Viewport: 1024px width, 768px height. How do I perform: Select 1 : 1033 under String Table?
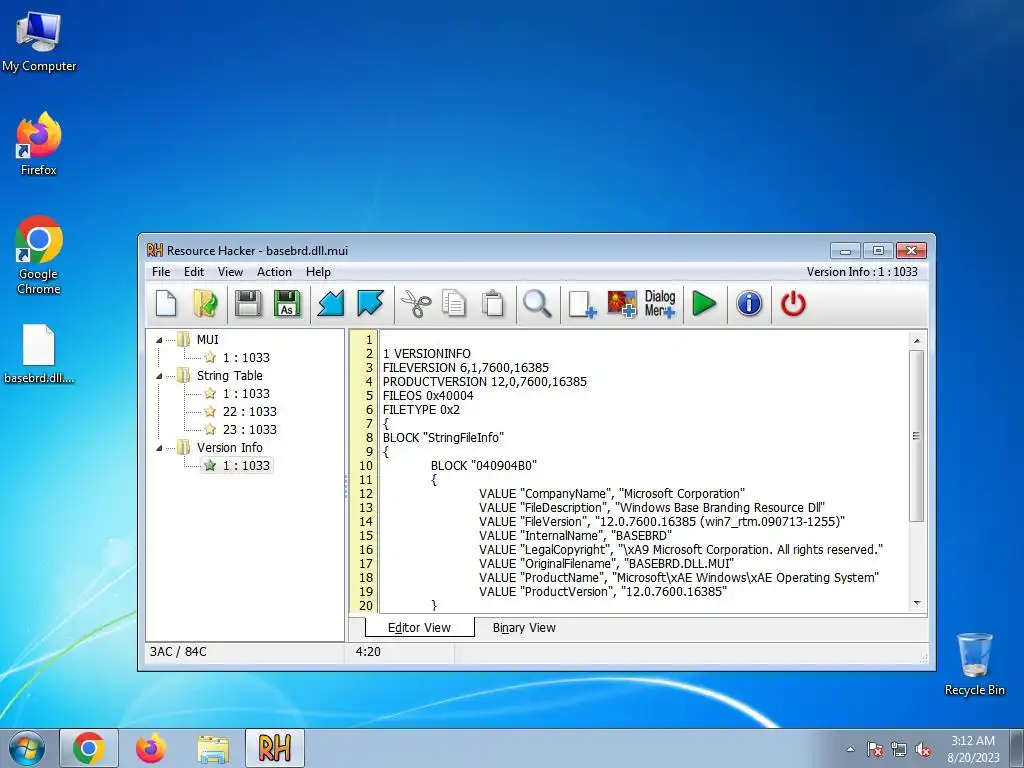(x=246, y=394)
